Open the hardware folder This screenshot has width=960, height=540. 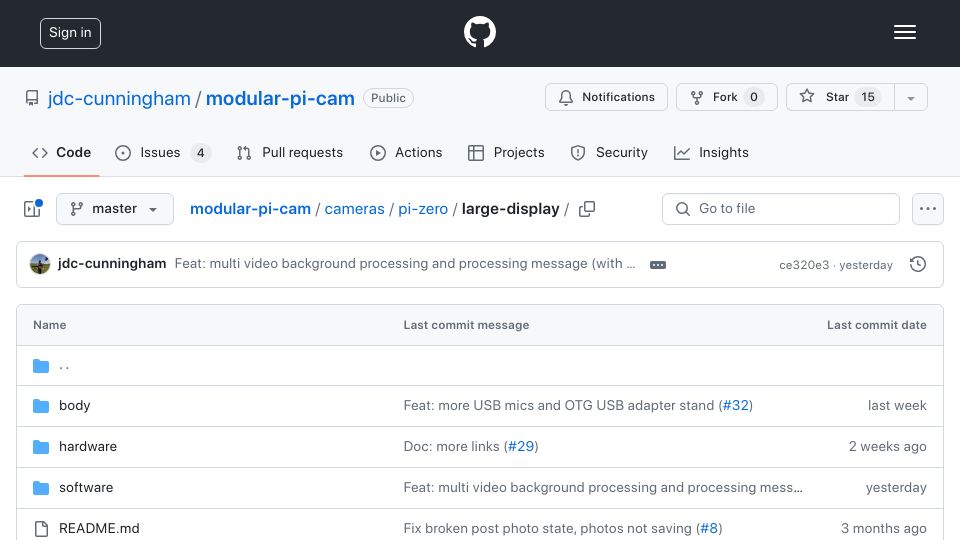tap(88, 446)
